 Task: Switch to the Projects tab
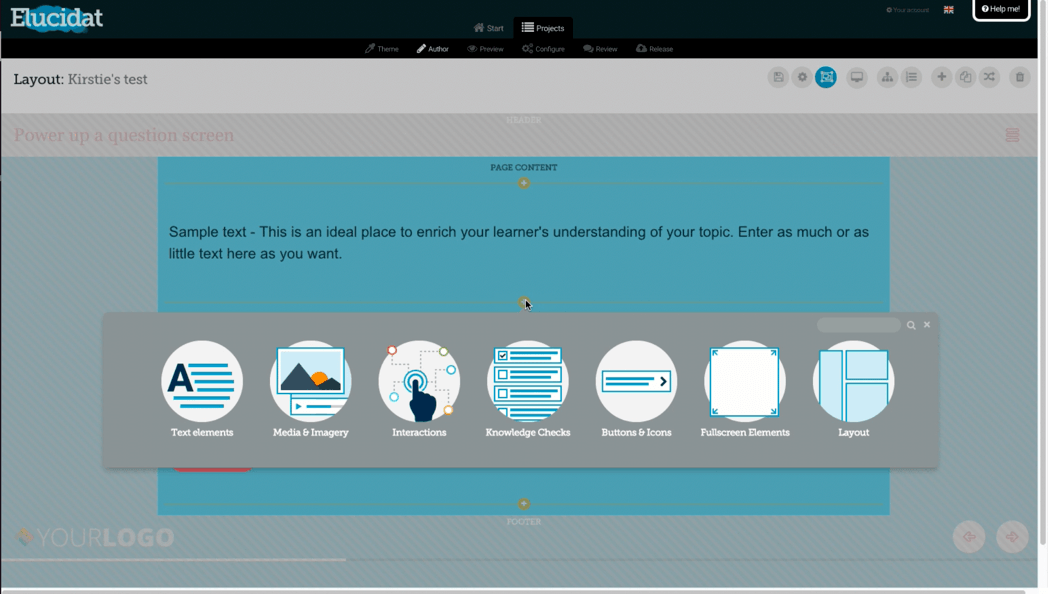[x=543, y=28]
